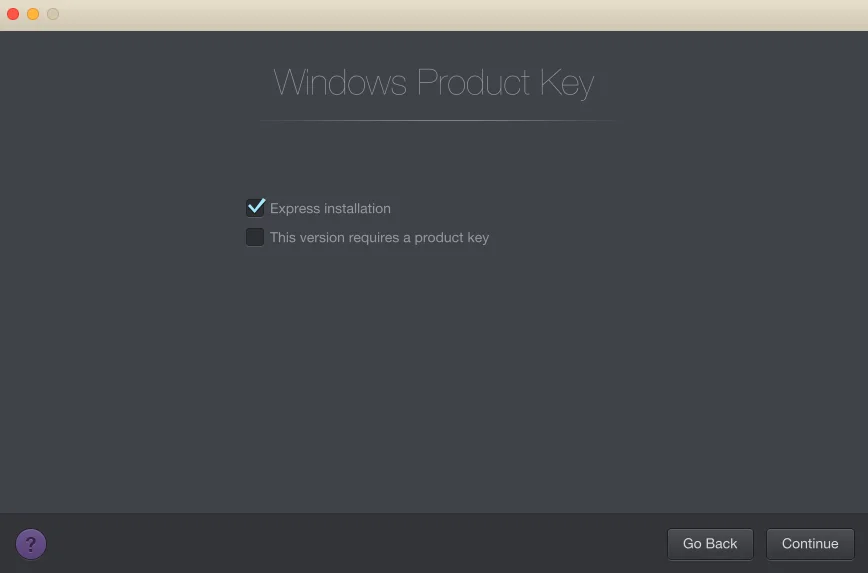Click the 'This version requires a product key' label

pyautogui.click(x=379, y=238)
